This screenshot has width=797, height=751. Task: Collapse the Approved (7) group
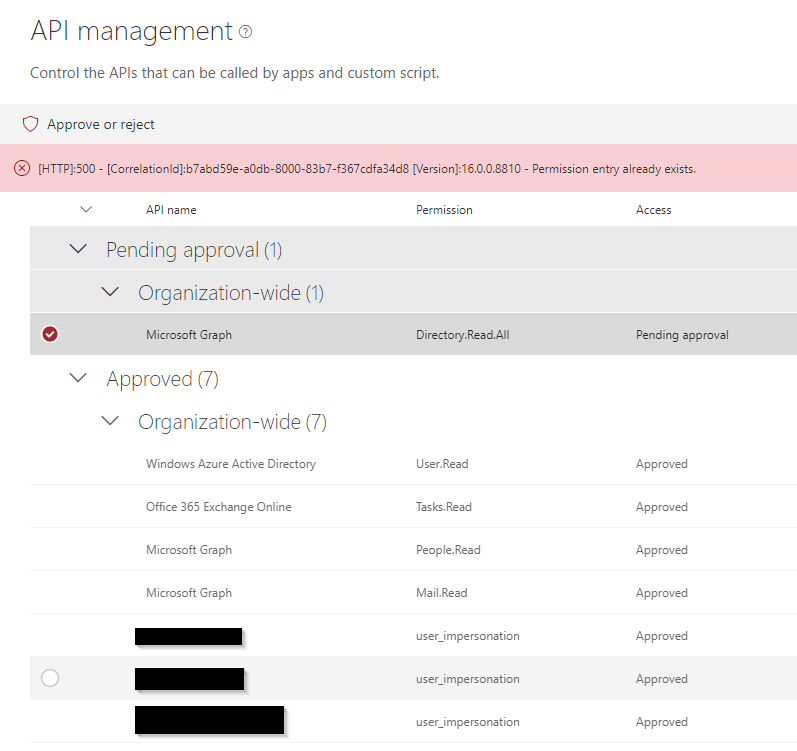(x=78, y=378)
